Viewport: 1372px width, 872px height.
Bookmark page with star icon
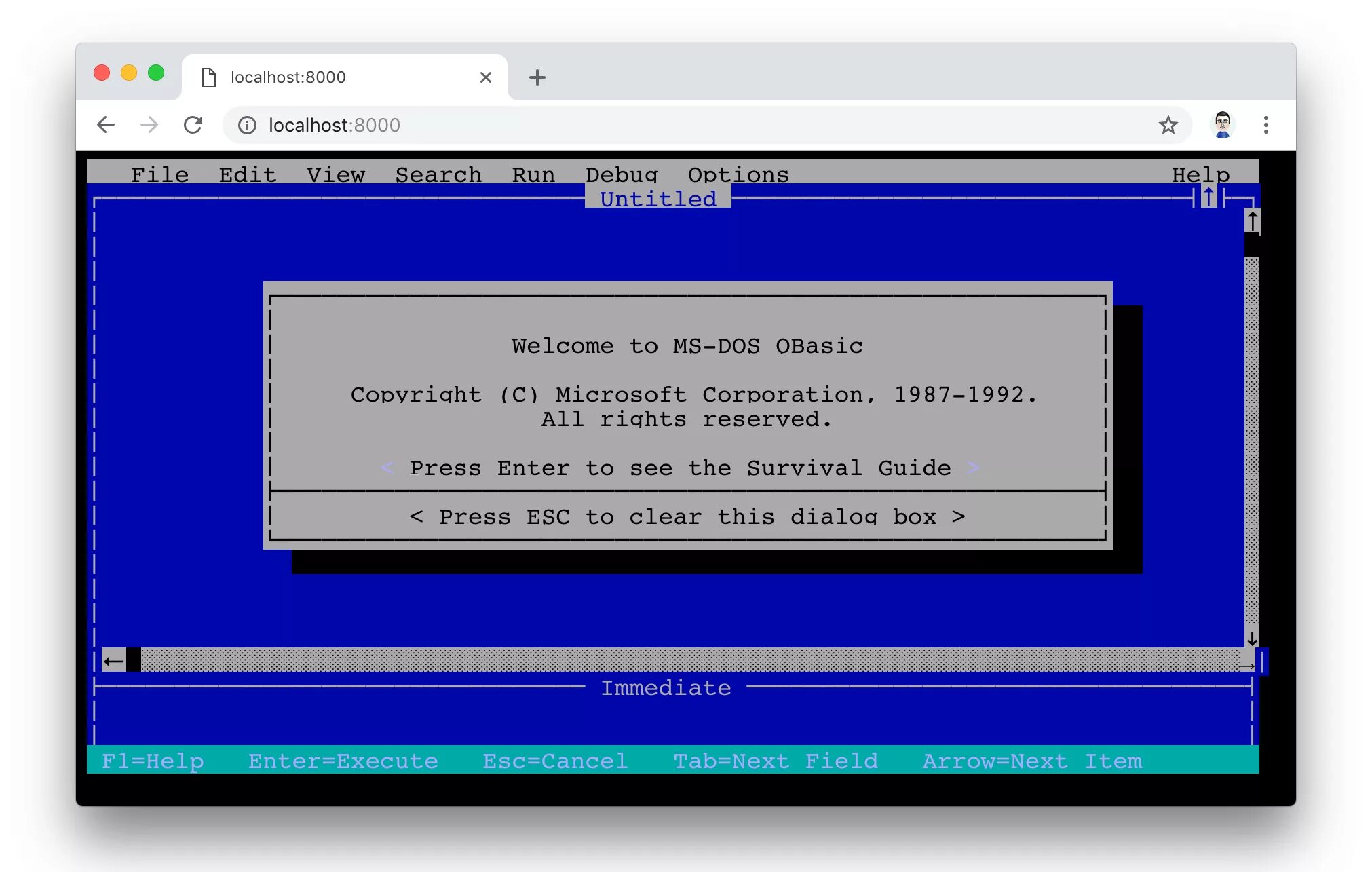point(1168,125)
